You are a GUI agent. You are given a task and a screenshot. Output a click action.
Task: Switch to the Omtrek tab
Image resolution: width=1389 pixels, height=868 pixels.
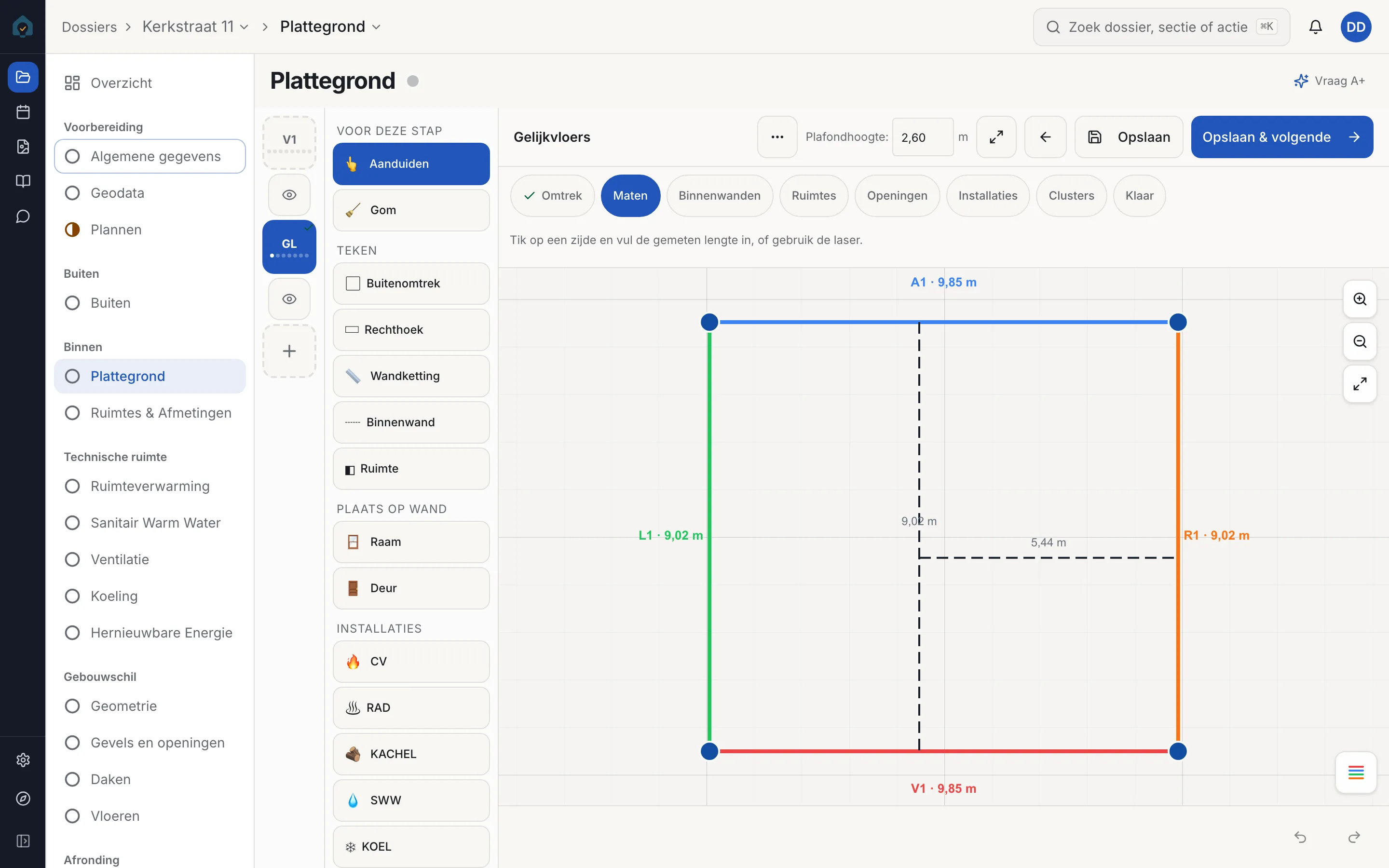point(552,196)
